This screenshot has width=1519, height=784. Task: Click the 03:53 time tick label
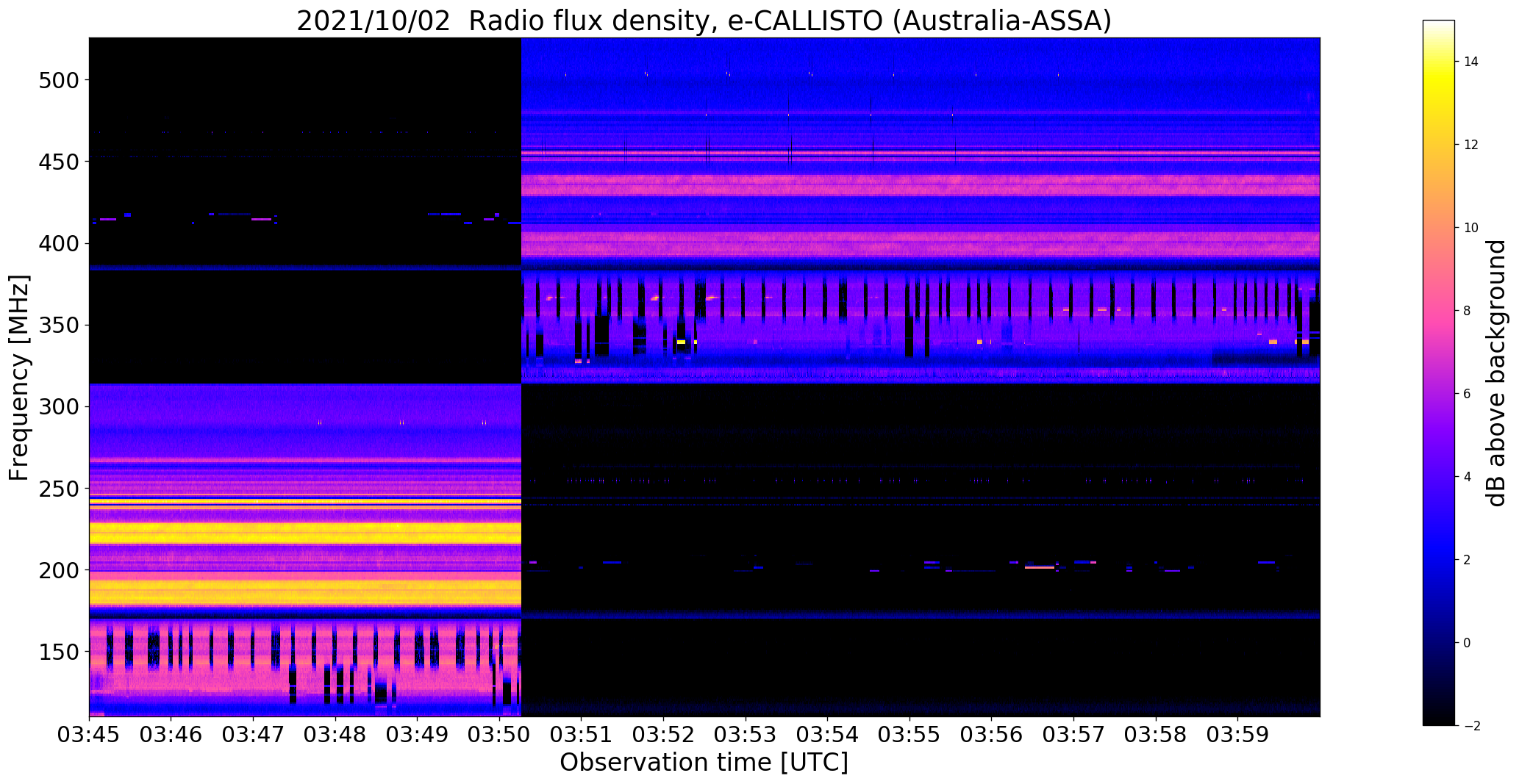tap(746, 735)
